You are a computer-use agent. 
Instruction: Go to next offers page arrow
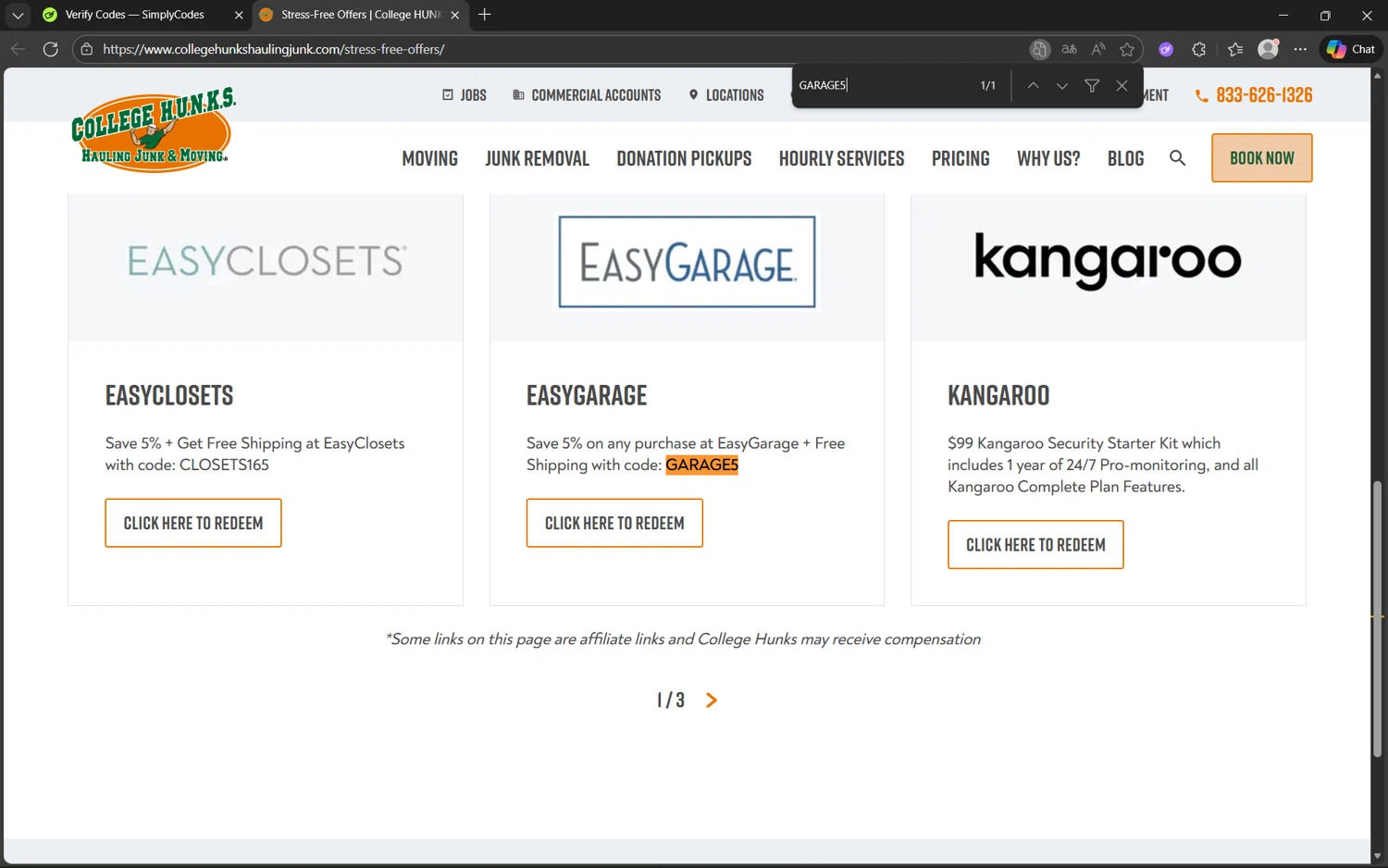tap(712, 701)
